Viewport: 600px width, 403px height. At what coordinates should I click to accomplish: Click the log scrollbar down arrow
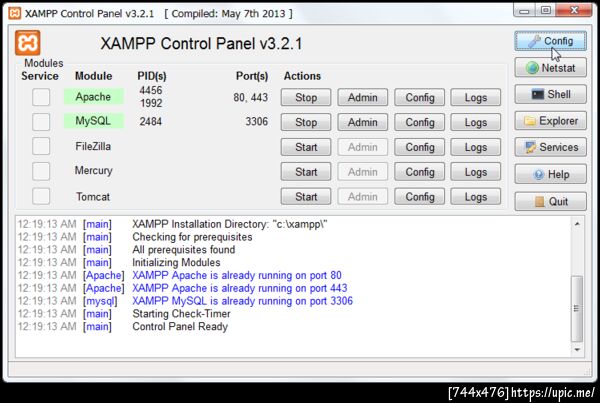pos(577,349)
